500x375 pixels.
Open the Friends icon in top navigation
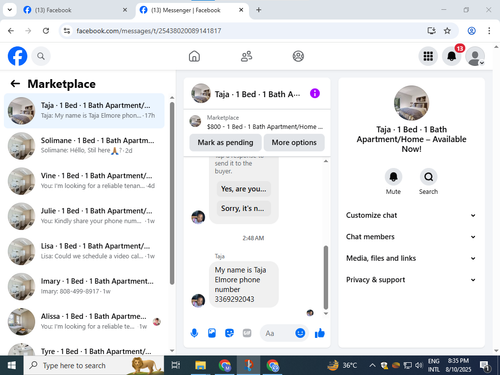[x=246, y=56]
